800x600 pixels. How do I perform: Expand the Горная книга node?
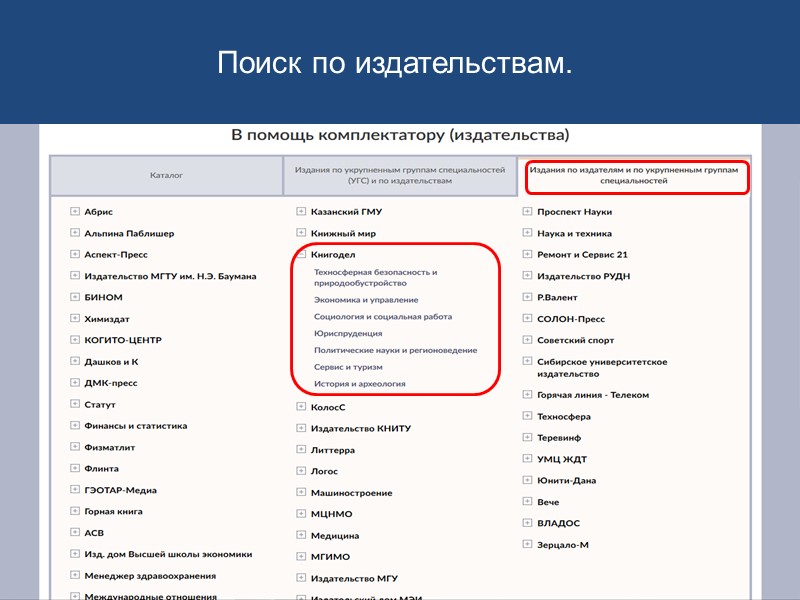75,511
